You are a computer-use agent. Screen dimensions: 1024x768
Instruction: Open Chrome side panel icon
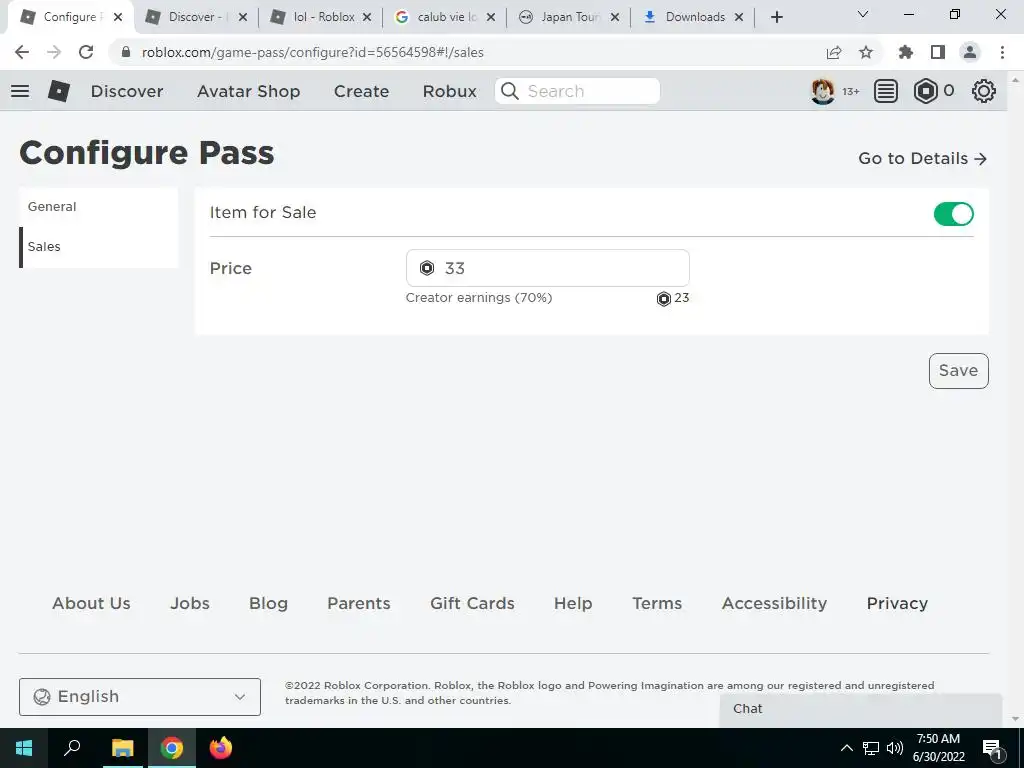pos(938,52)
